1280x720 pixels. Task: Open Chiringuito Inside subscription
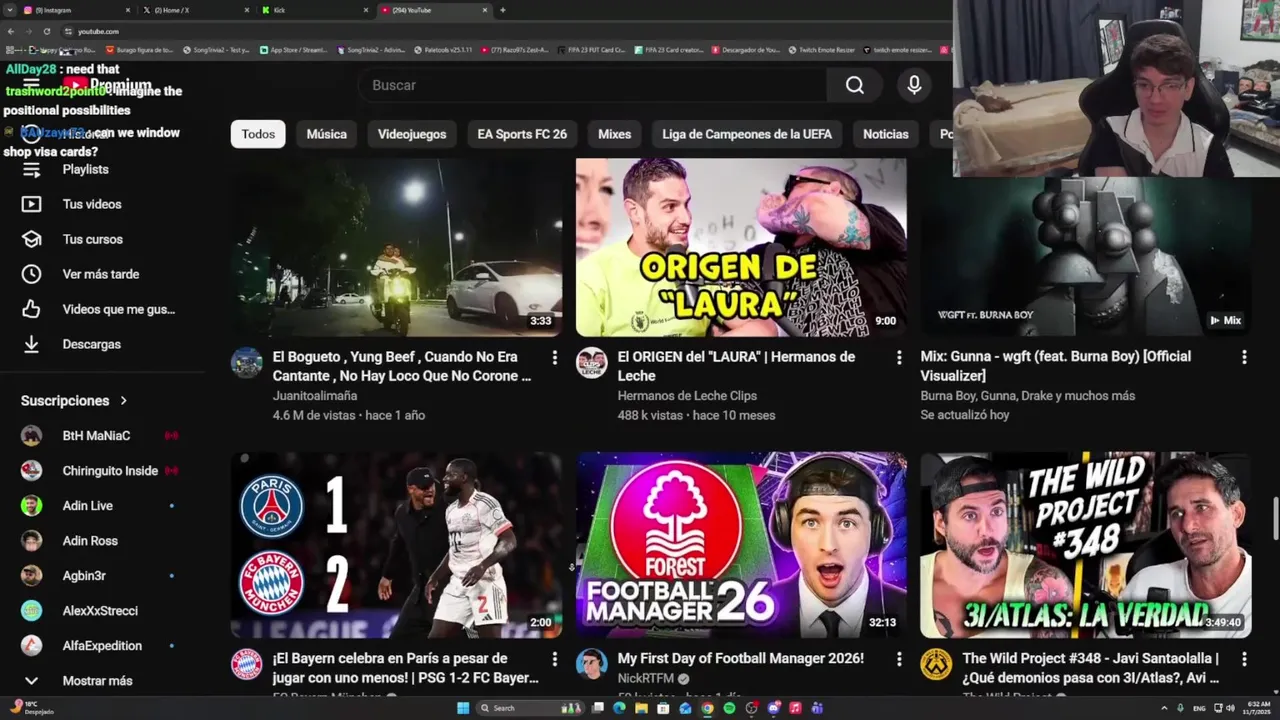pyautogui.click(x=100, y=471)
